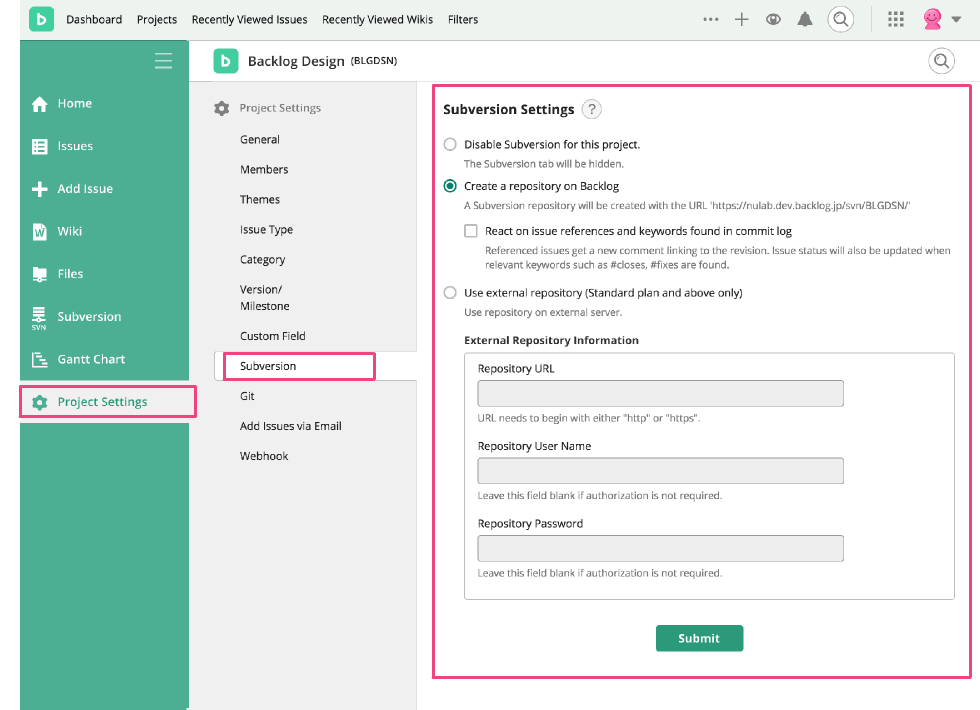The height and width of the screenshot is (710, 980).
Task: Click the Wiki document icon
Action: pos(39,232)
